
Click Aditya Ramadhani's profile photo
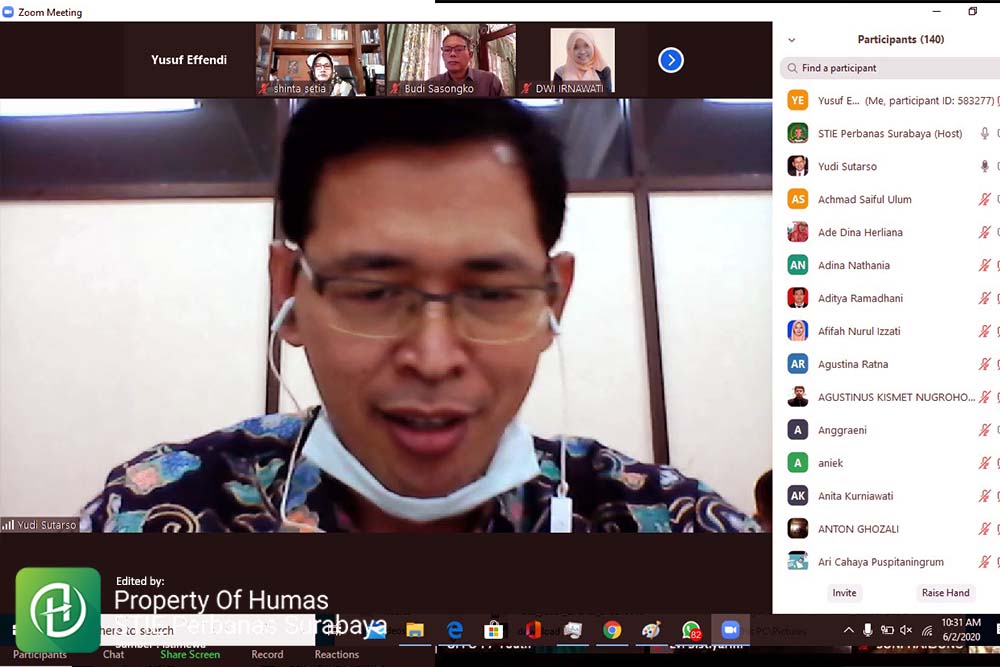point(798,298)
